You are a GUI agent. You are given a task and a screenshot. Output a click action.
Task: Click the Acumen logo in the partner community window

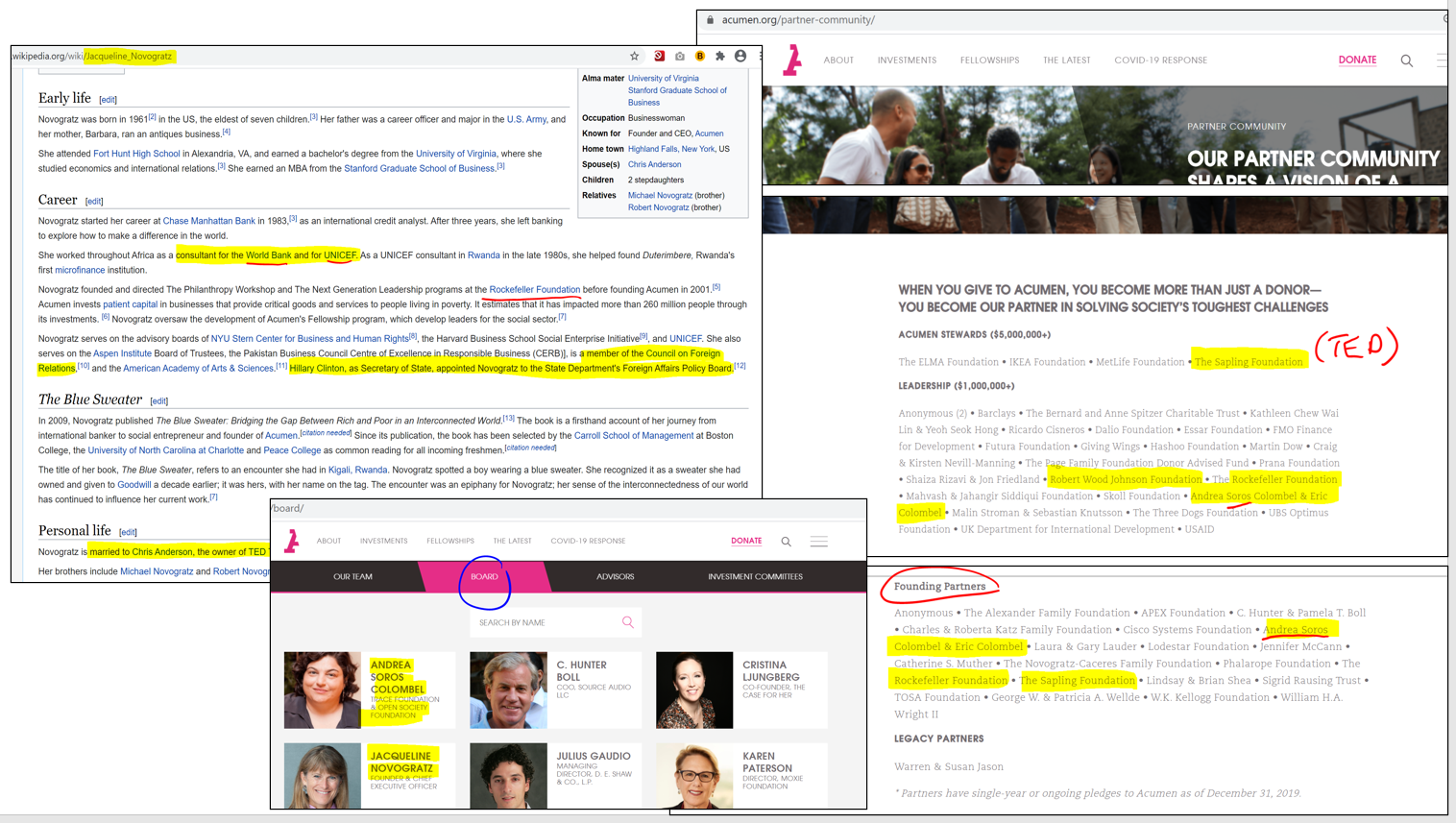pos(792,60)
